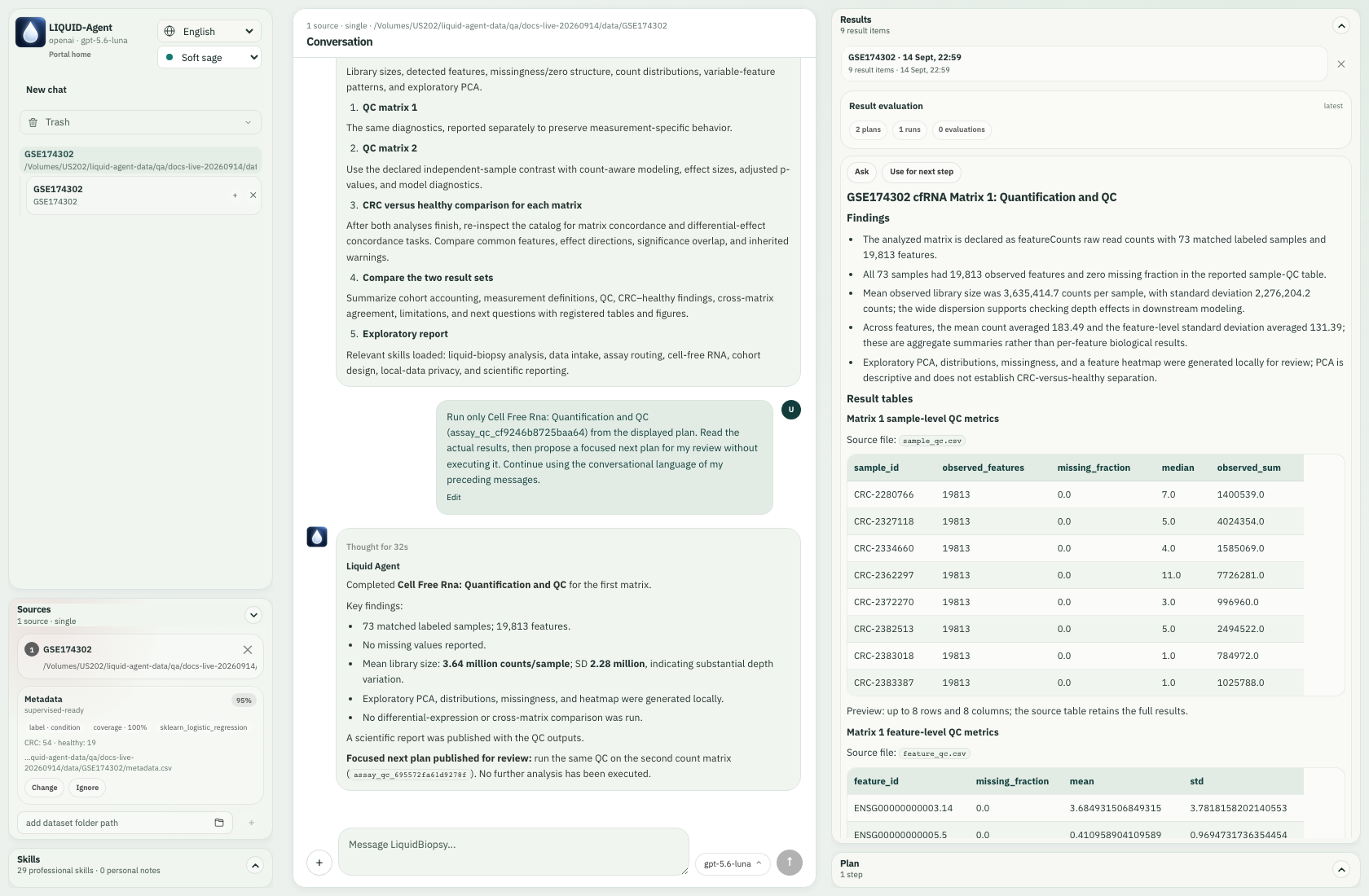Click the plus icon on GSE174302 chat card

[235, 195]
